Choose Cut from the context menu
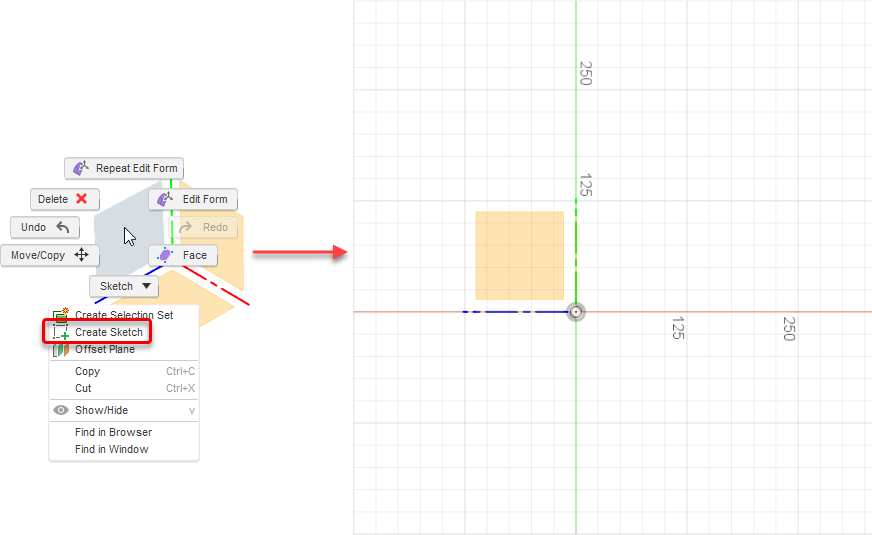 (124, 388)
